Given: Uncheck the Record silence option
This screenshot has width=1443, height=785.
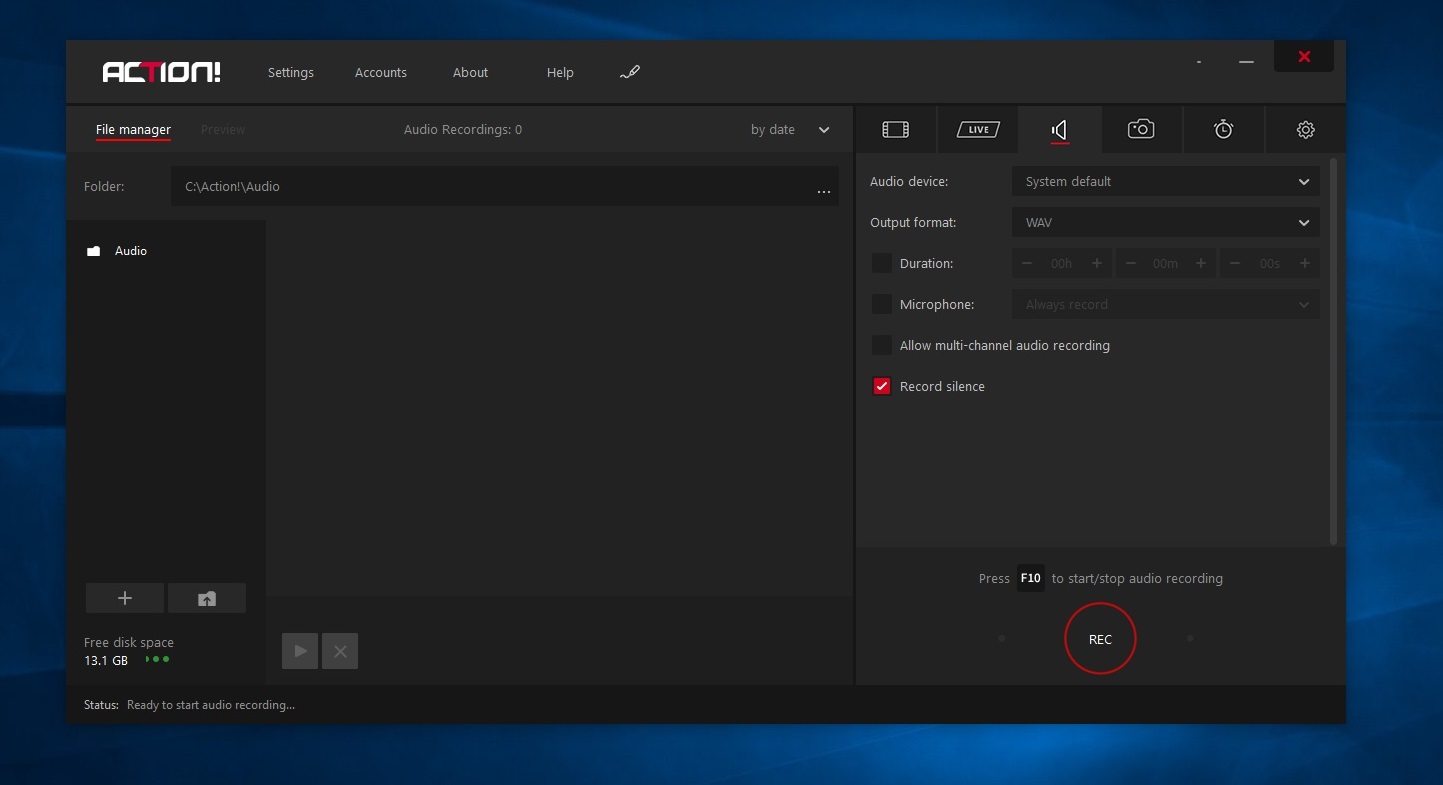Looking at the screenshot, I should (881, 386).
